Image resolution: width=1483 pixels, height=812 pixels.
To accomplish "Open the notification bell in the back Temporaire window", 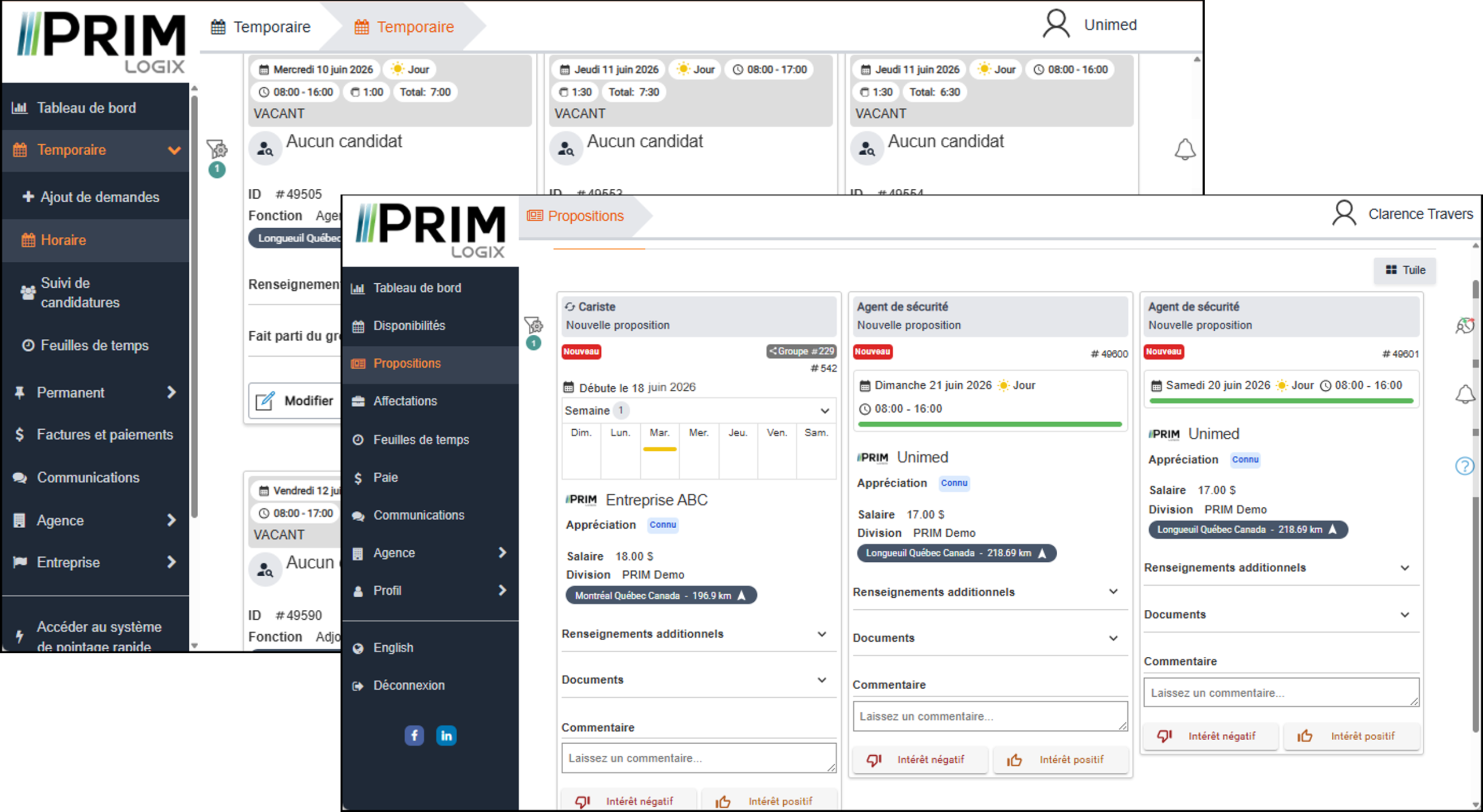I will [1185, 149].
